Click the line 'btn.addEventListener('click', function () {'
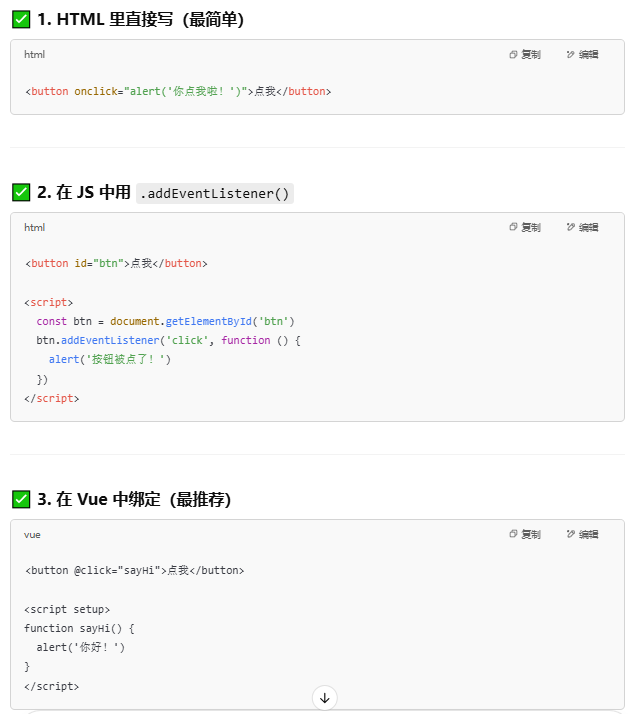Viewport: 639px width, 714px height. click(x=169, y=341)
